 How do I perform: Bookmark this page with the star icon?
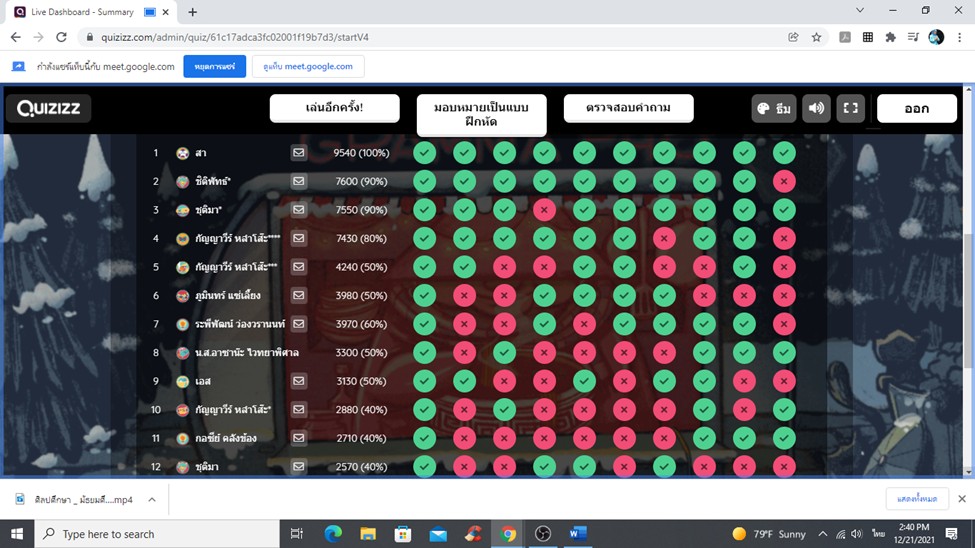[x=817, y=37]
